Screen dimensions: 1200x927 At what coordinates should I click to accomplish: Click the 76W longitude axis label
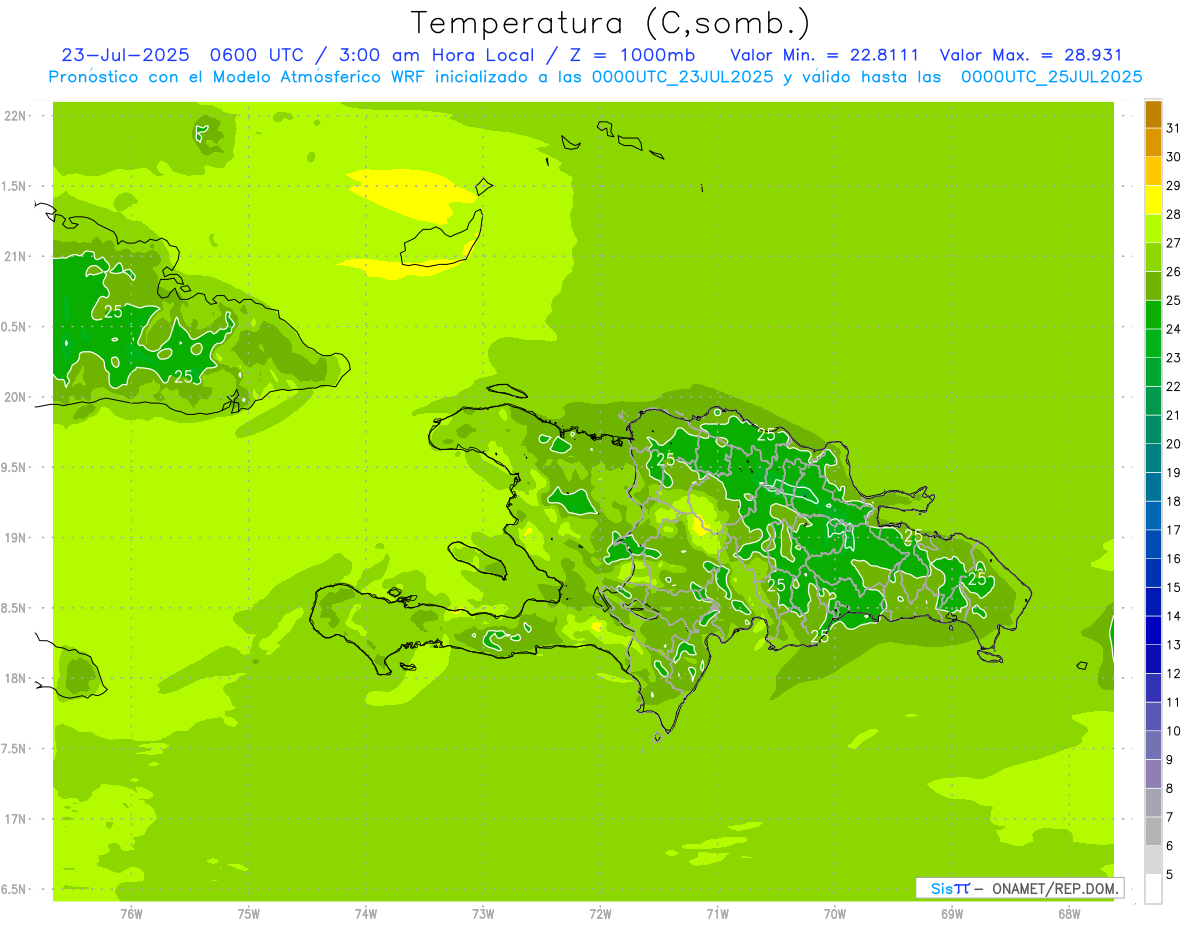coord(131,914)
